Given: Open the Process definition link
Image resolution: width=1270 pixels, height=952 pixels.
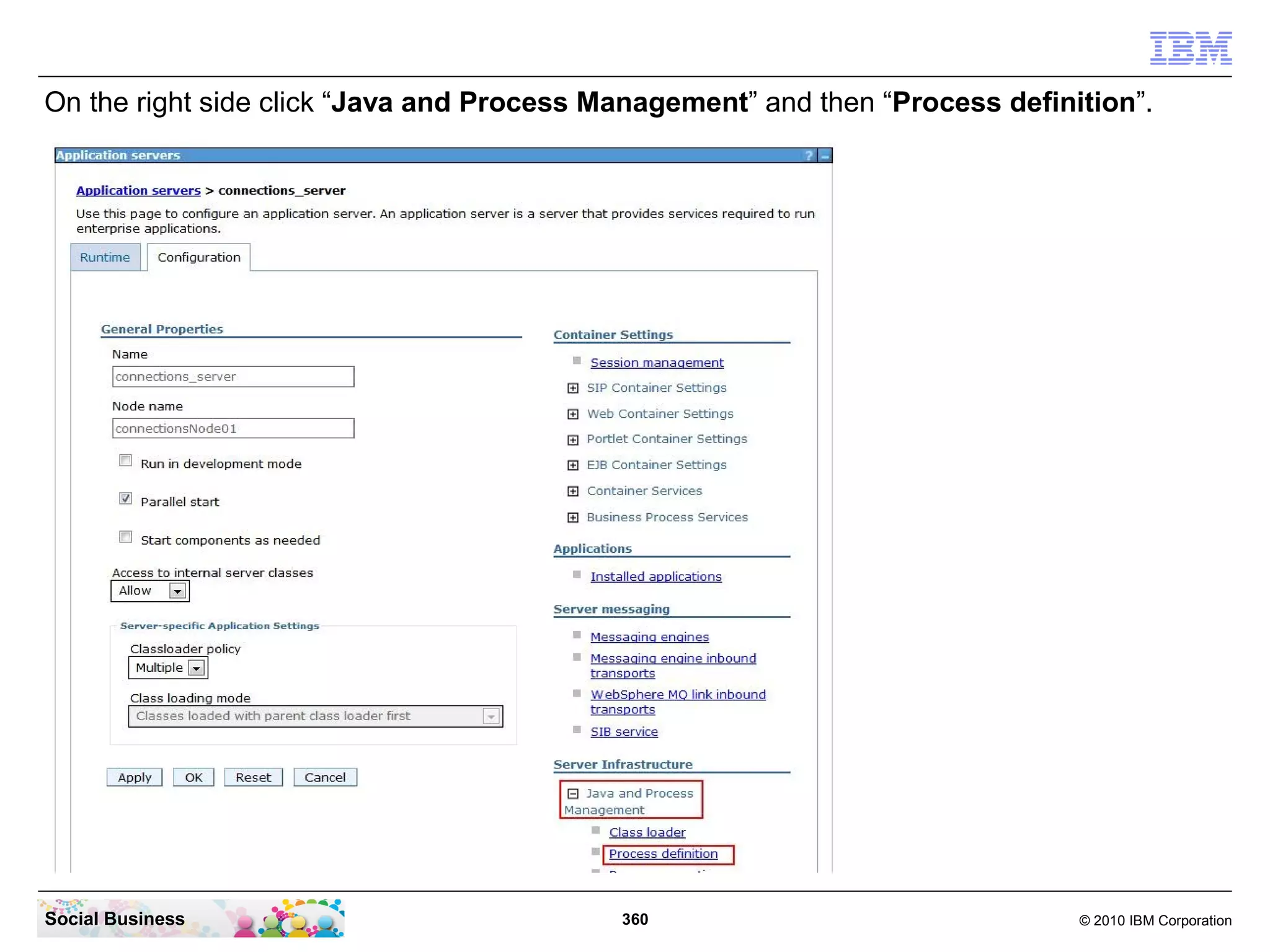Looking at the screenshot, I should (x=664, y=853).
